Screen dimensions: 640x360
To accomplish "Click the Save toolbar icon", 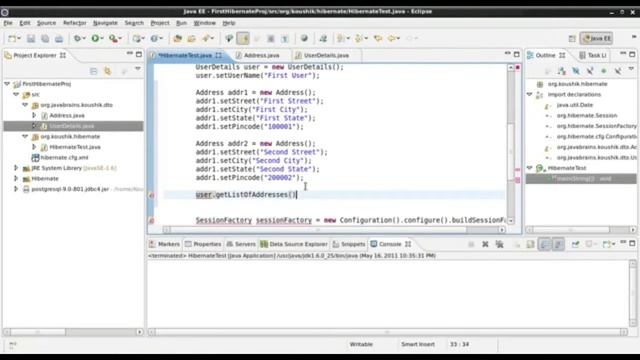I will click(31, 38).
